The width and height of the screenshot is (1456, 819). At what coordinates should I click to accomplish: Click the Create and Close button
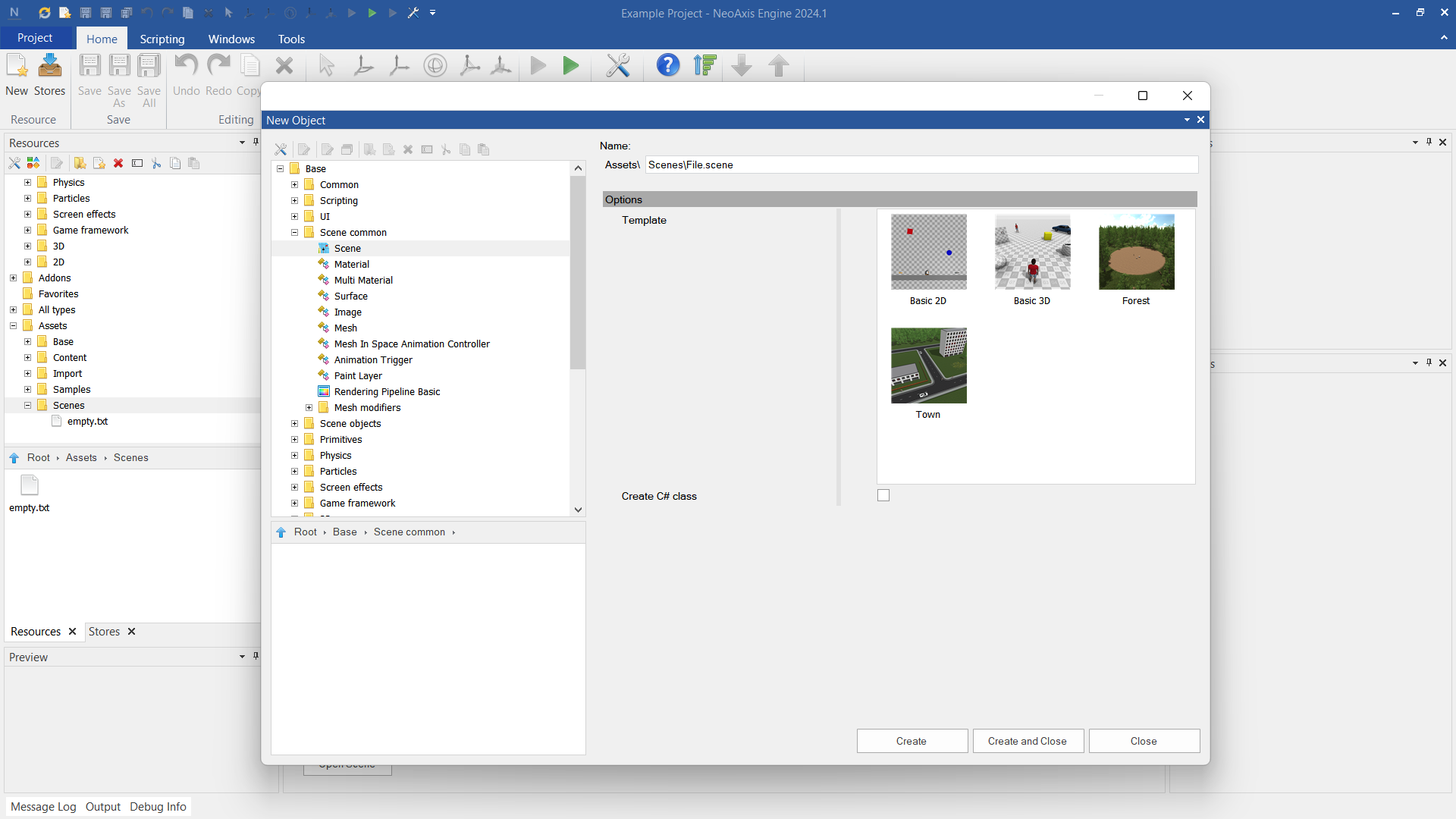(x=1027, y=741)
